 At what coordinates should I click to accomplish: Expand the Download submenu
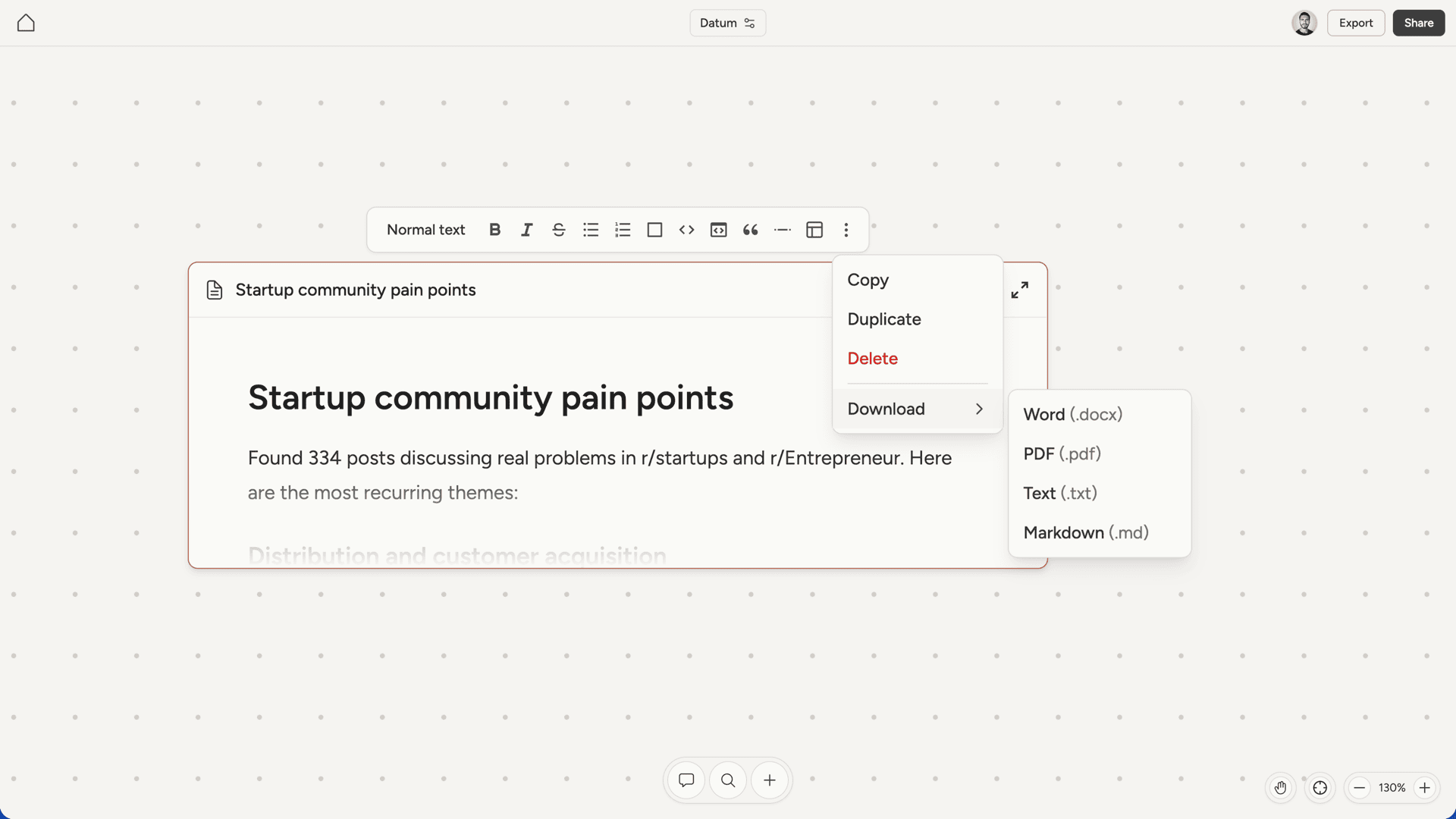click(x=916, y=409)
